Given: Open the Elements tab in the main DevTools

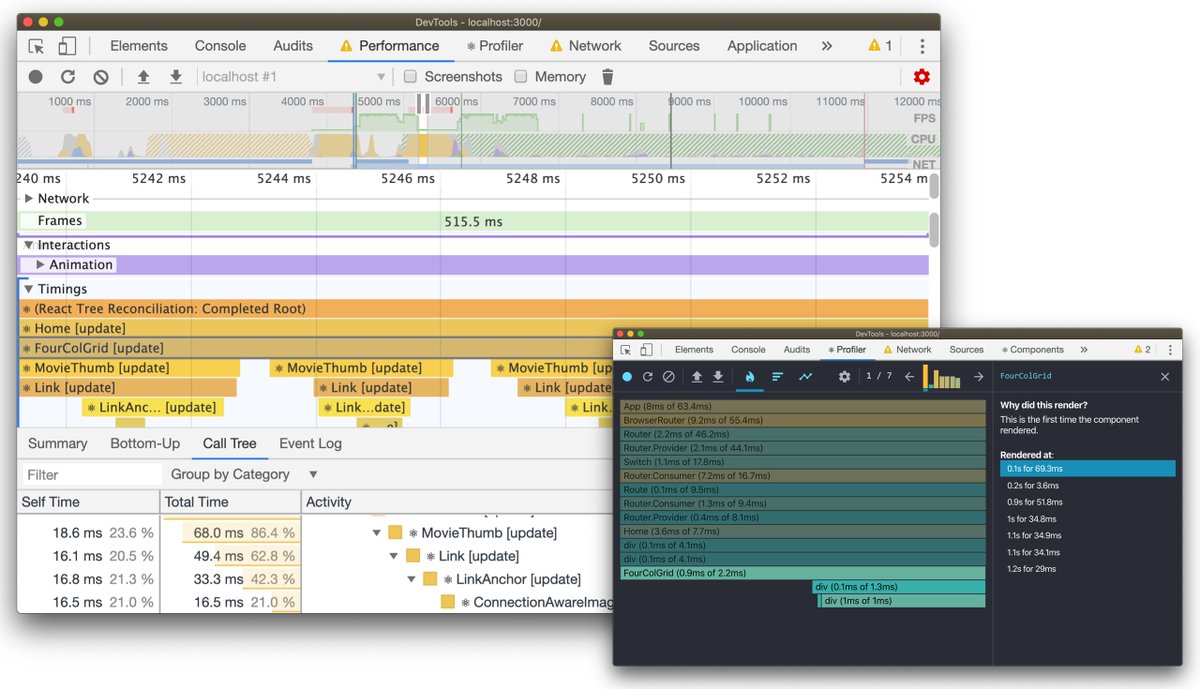Looking at the screenshot, I should pyautogui.click(x=139, y=46).
